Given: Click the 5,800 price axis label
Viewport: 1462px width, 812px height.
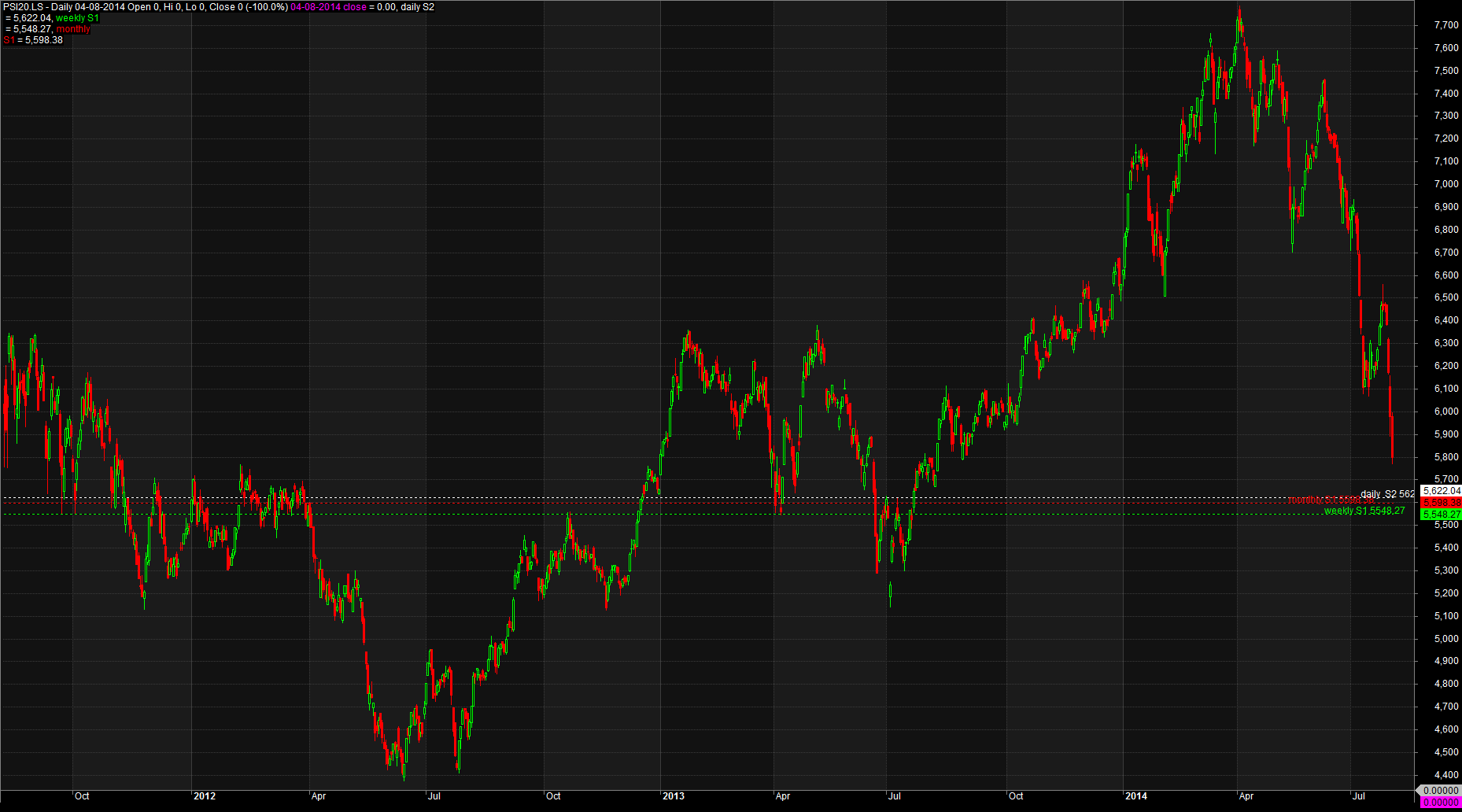Looking at the screenshot, I should (1446, 457).
